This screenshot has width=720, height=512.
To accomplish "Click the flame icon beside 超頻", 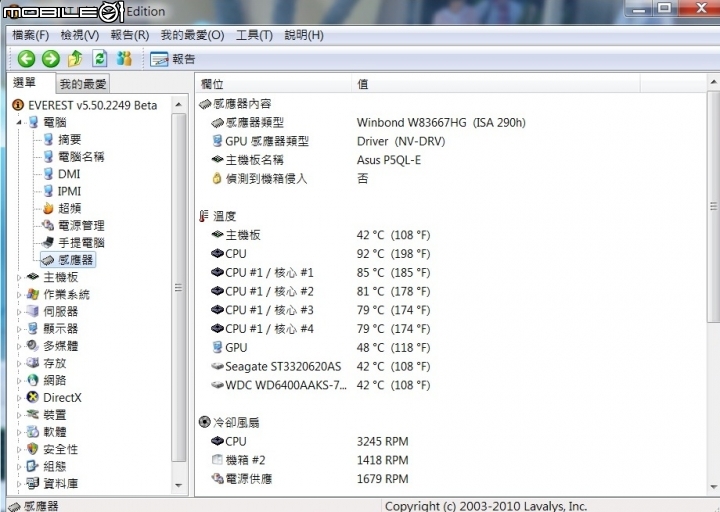I will click(x=48, y=208).
